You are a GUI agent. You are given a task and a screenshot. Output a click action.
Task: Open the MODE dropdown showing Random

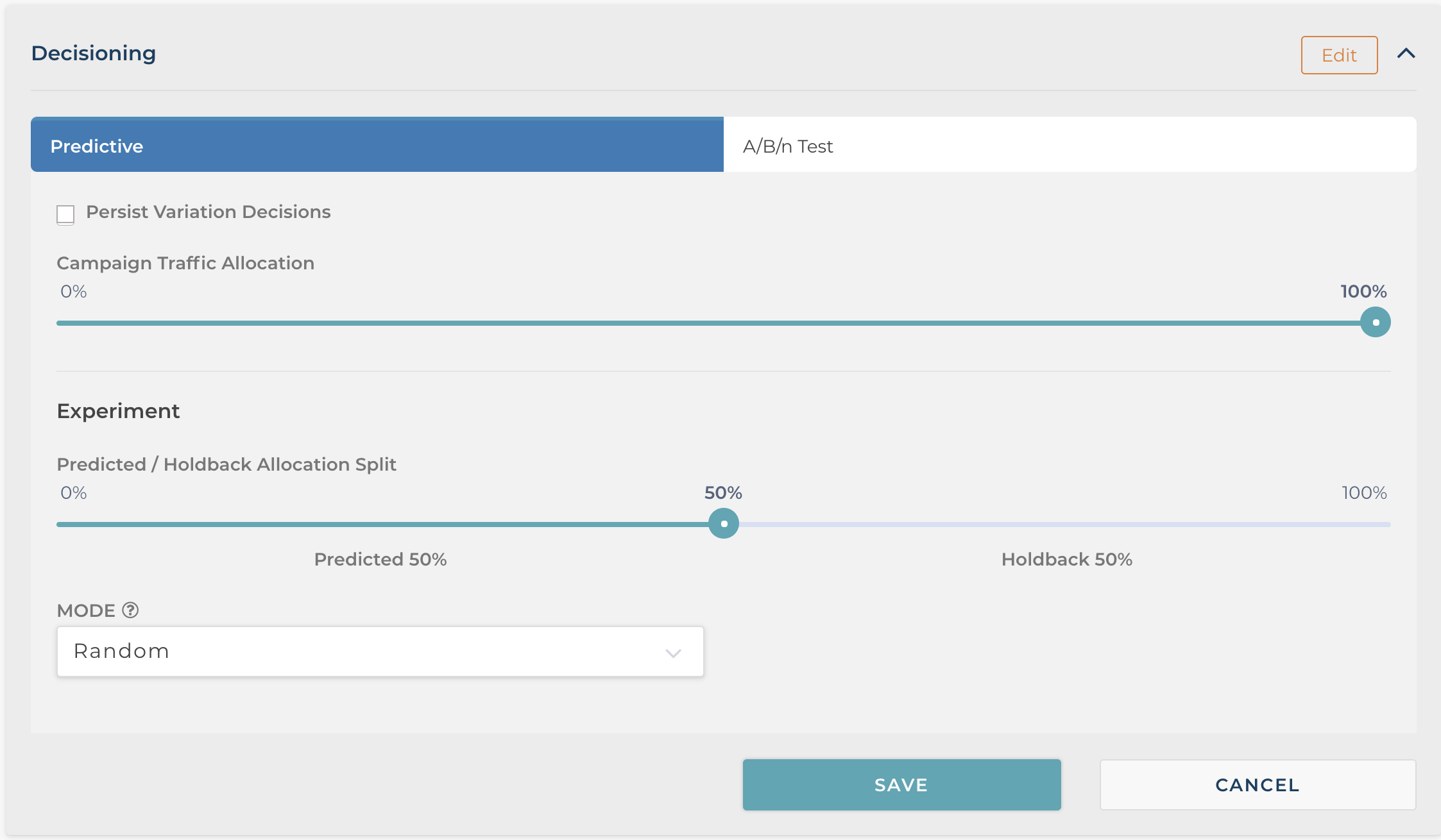pos(380,651)
